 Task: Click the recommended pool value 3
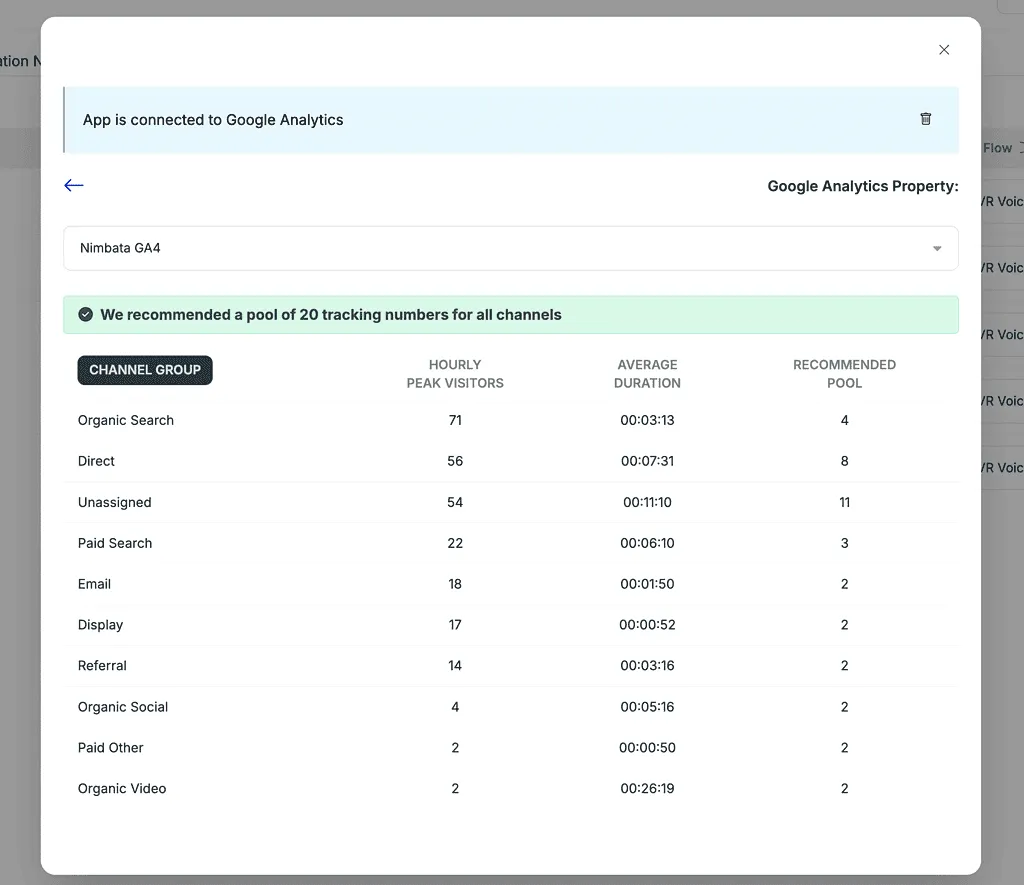844,543
